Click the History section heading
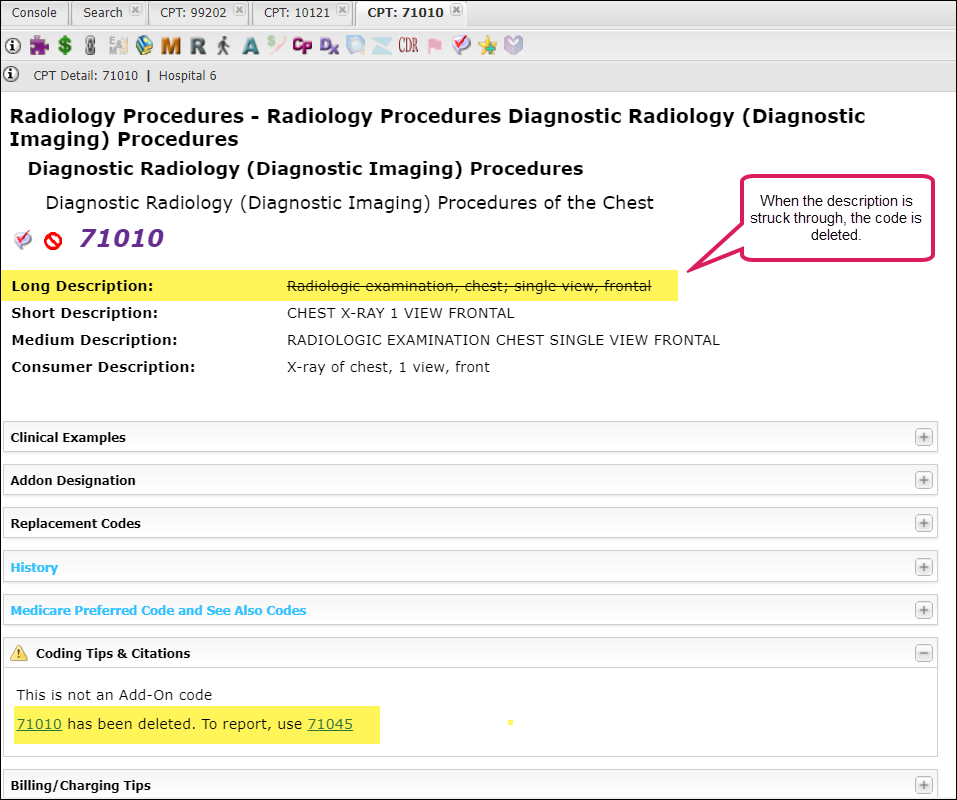 pyautogui.click(x=34, y=567)
